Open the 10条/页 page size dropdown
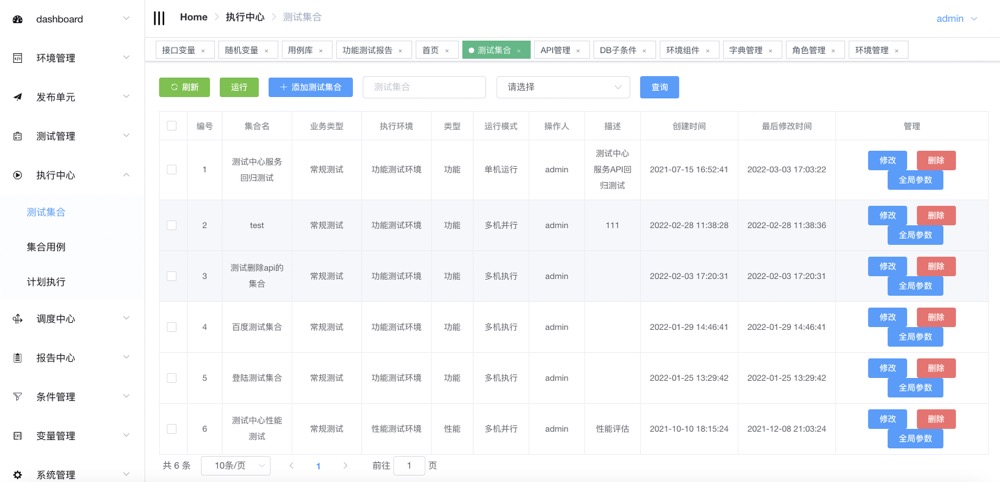 [236, 466]
